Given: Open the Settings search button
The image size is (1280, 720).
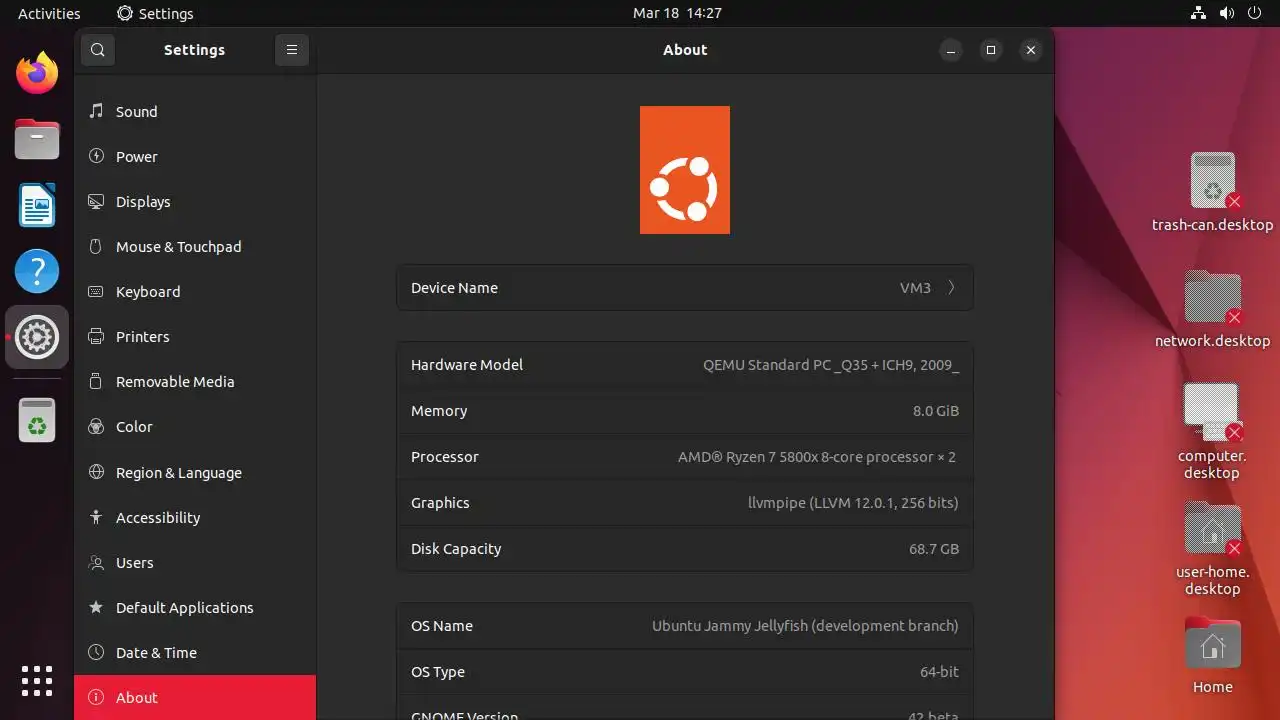Looking at the screenshot, I should (x=97, y=50).
